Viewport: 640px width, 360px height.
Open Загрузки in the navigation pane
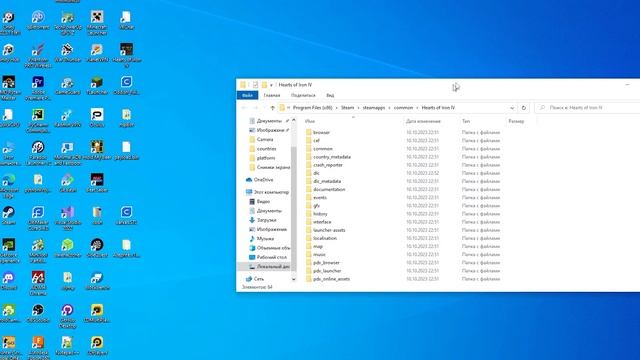point(262,220)
